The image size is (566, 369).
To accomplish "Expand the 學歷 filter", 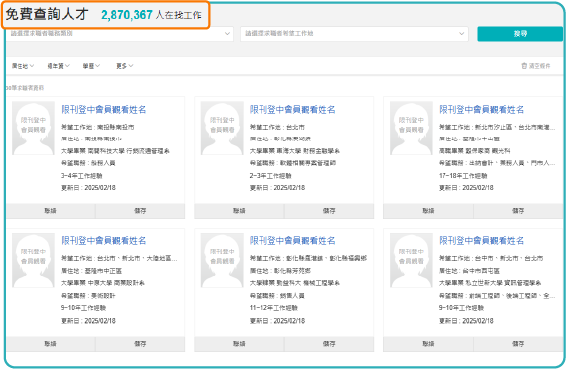I will 91,66.
